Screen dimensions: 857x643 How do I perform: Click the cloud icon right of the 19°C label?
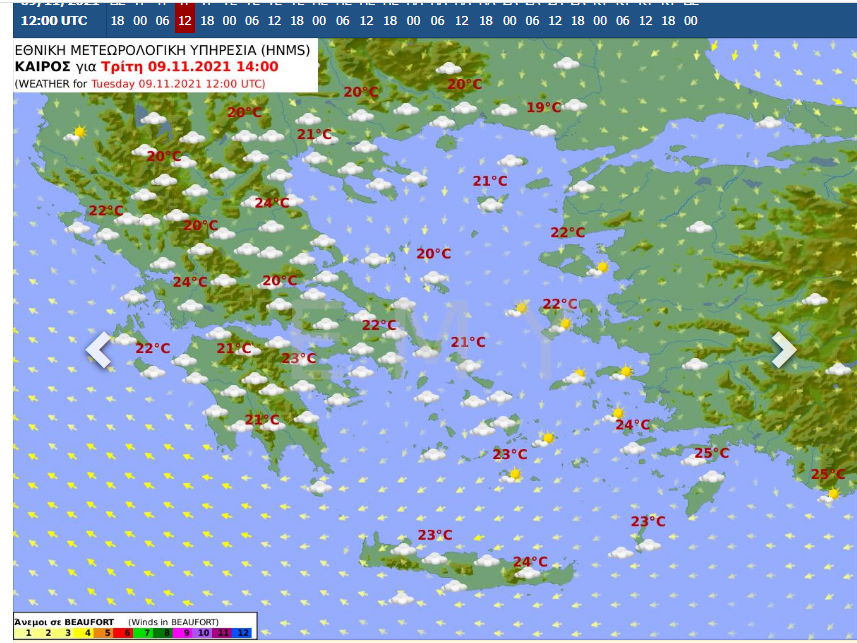coord(574,105)
